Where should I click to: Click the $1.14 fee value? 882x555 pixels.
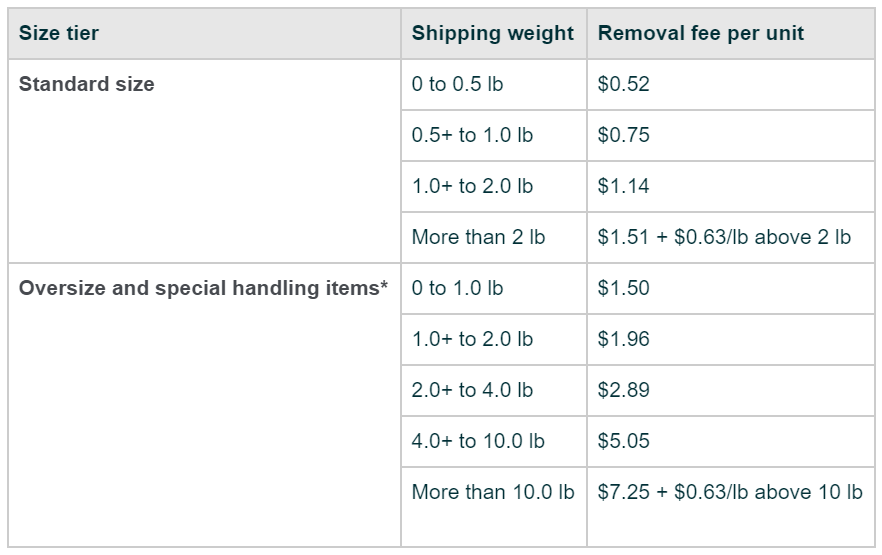(x=624, y=186)
